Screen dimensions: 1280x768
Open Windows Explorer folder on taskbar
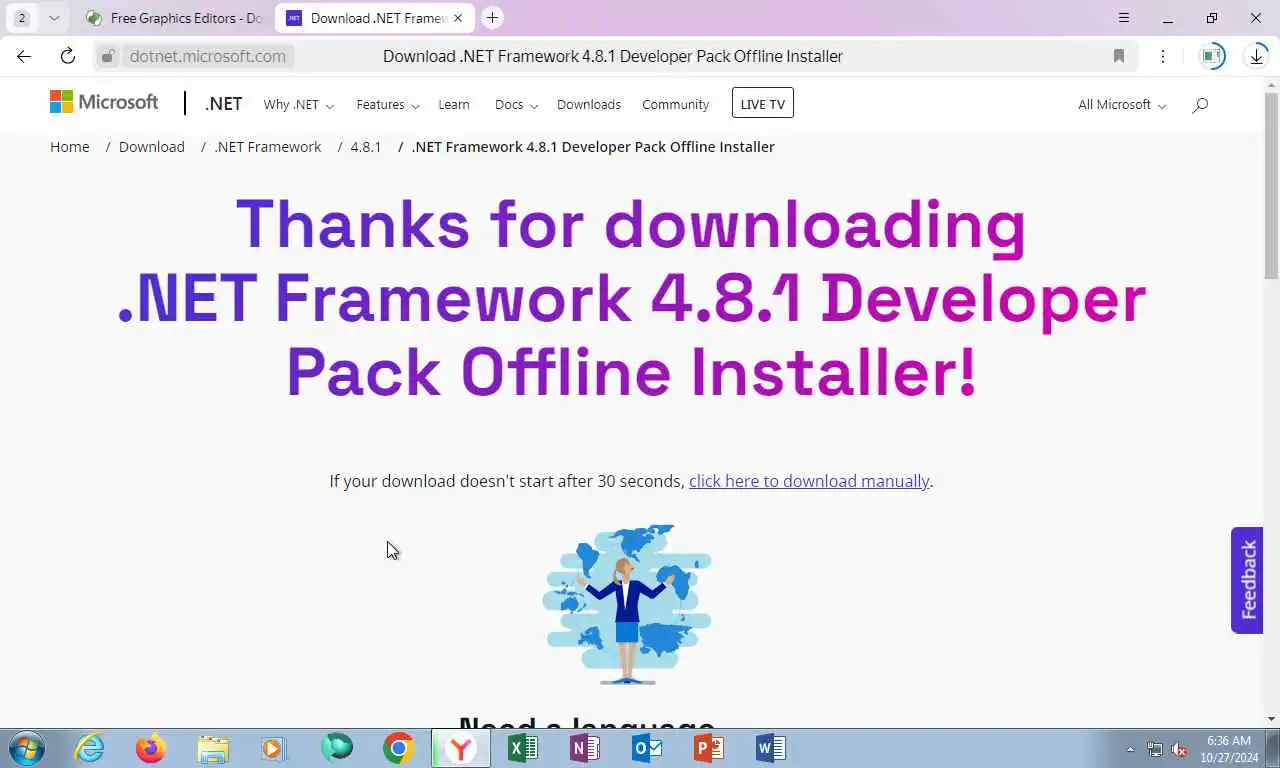(x=213, y=748)
